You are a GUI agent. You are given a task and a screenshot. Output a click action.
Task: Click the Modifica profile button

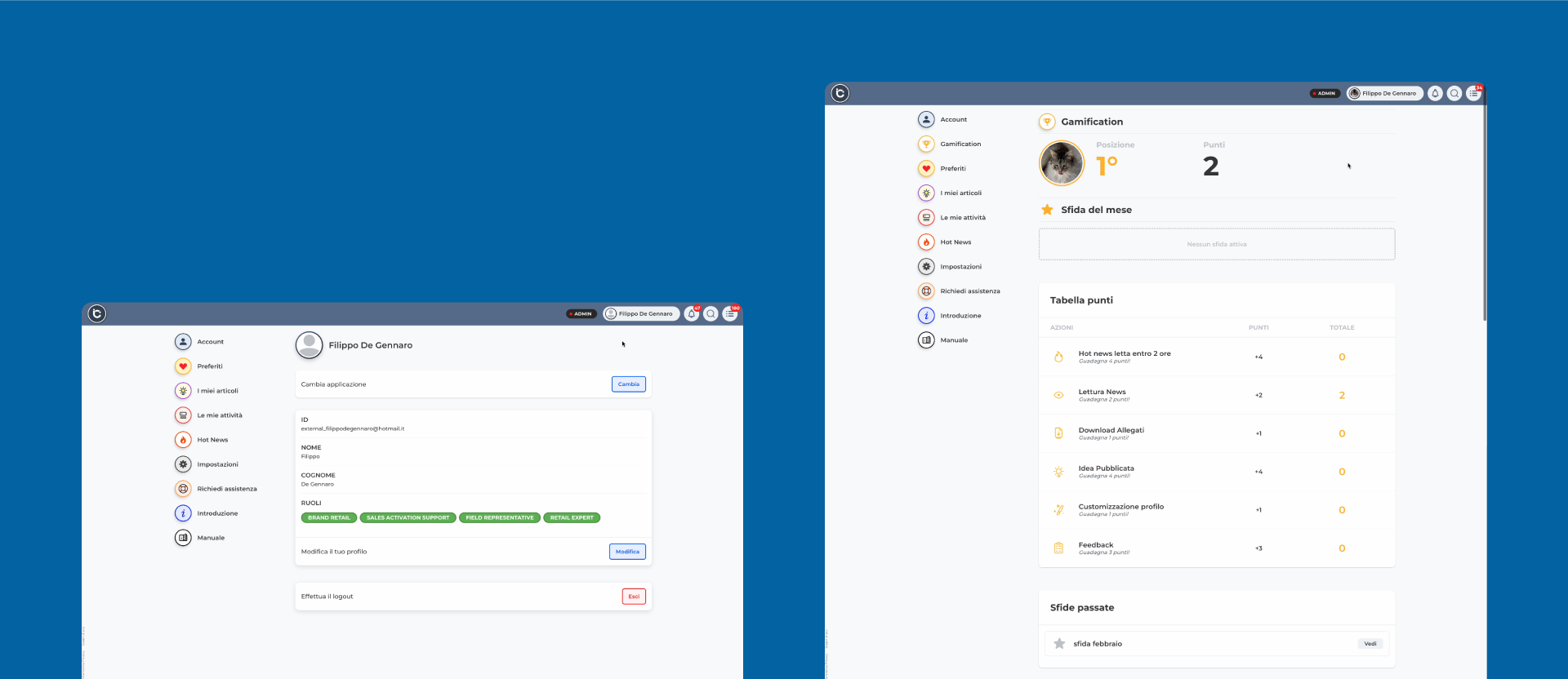coord(627,552)
